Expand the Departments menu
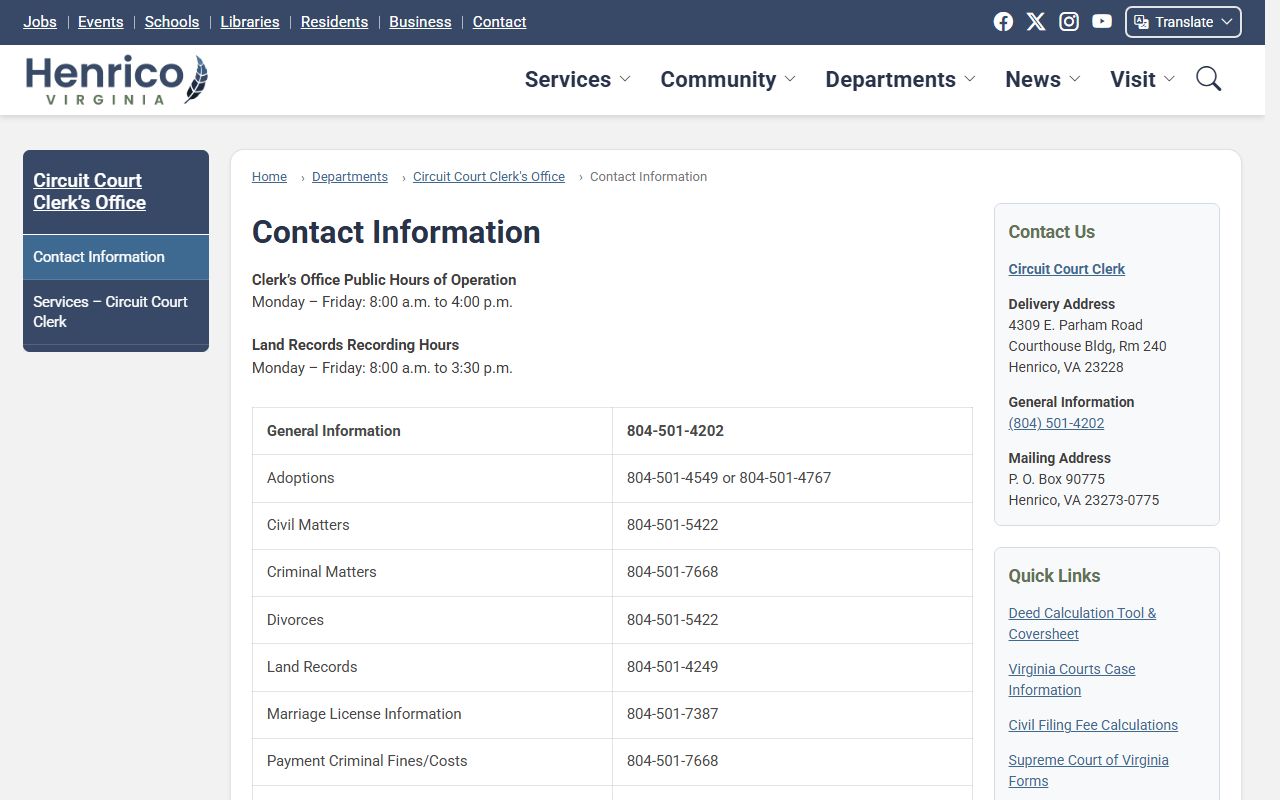 [900, 79]
